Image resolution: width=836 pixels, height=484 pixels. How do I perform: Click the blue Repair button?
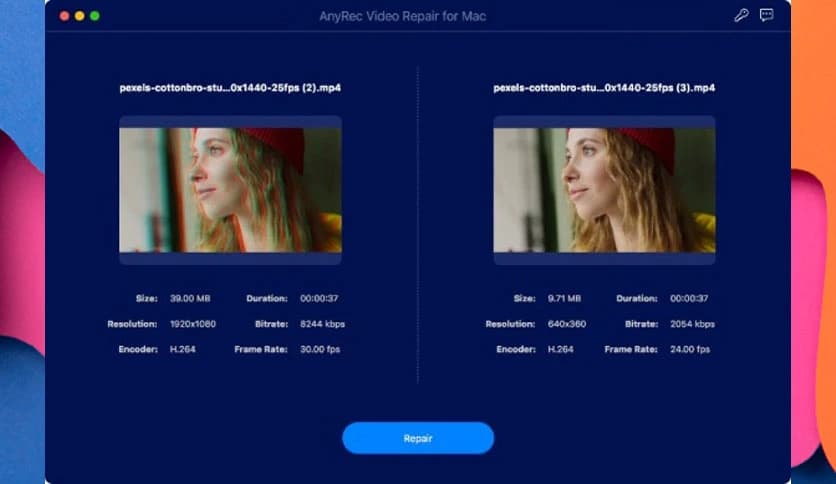coord(418,438)
